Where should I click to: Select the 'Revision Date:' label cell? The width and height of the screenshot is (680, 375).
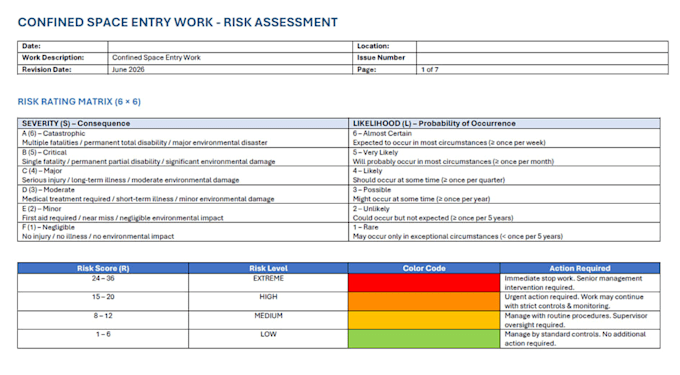click(x=62, y=69)
